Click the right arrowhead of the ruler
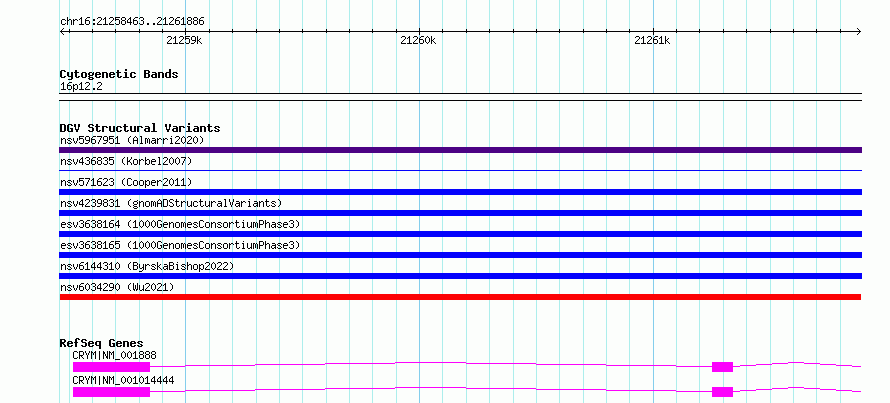This screenshot has width=890, height=403. click(859, 31)
